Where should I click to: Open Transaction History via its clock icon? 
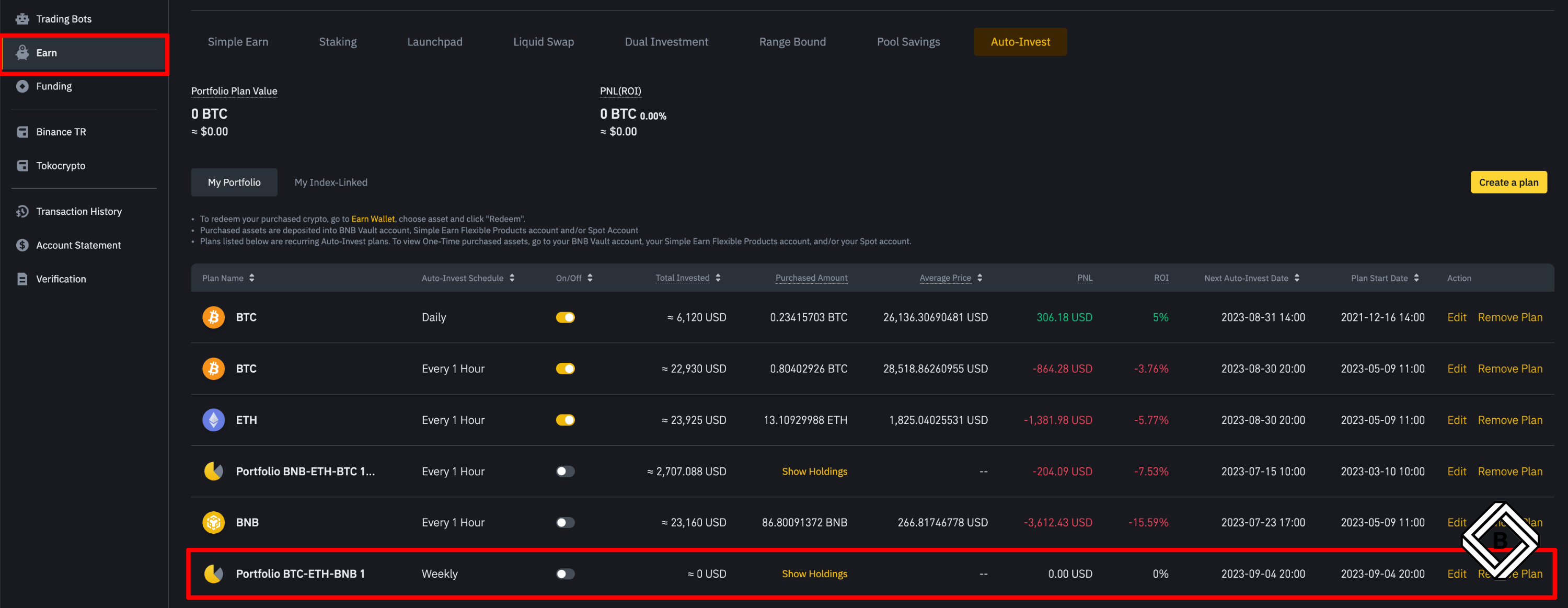coord(22,211)
